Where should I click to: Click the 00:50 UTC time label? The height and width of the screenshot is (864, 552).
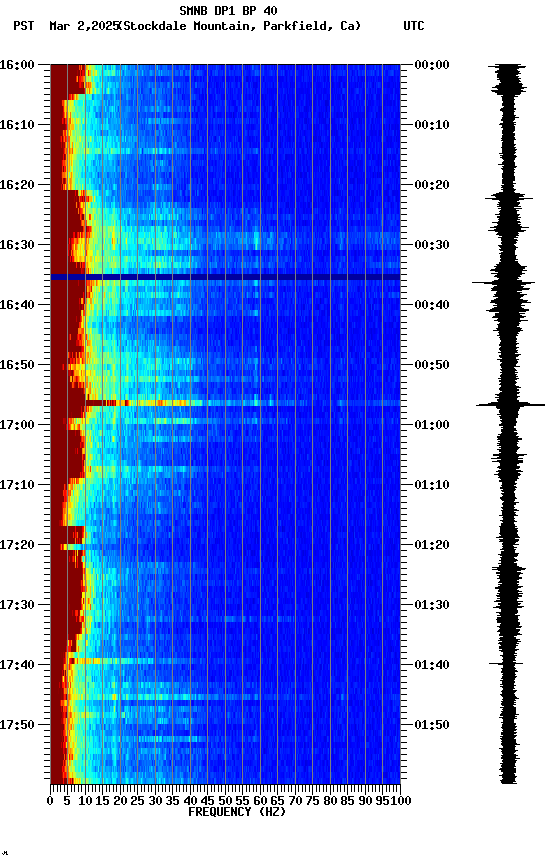click(432, 365)
